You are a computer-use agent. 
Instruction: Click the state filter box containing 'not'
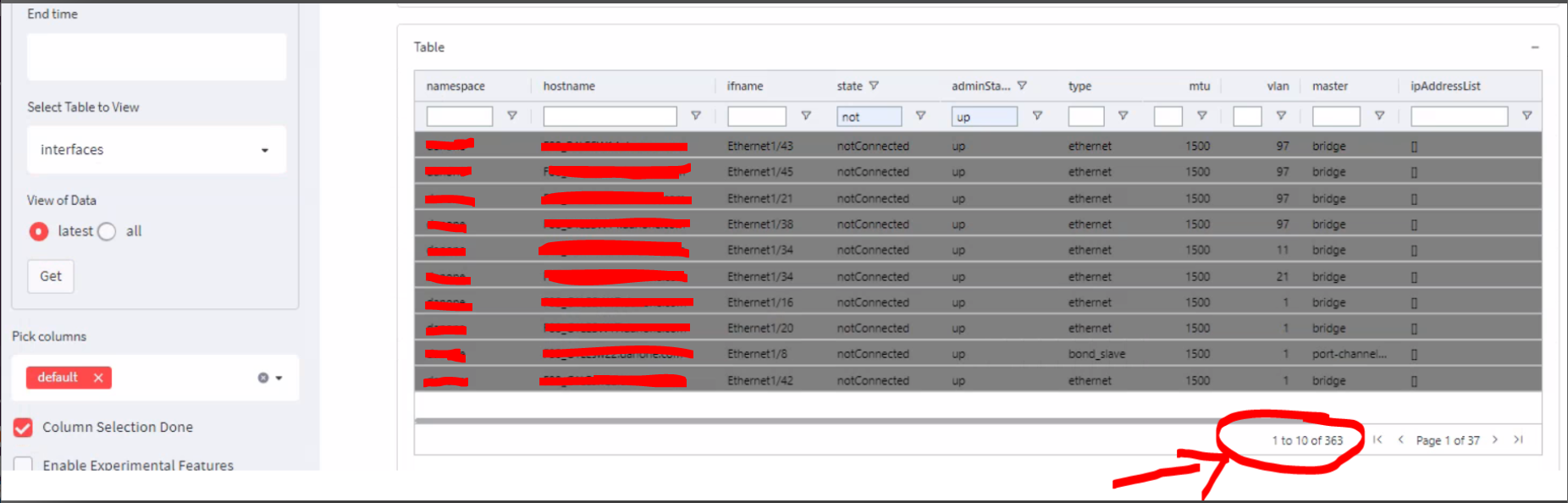[870, 116]
